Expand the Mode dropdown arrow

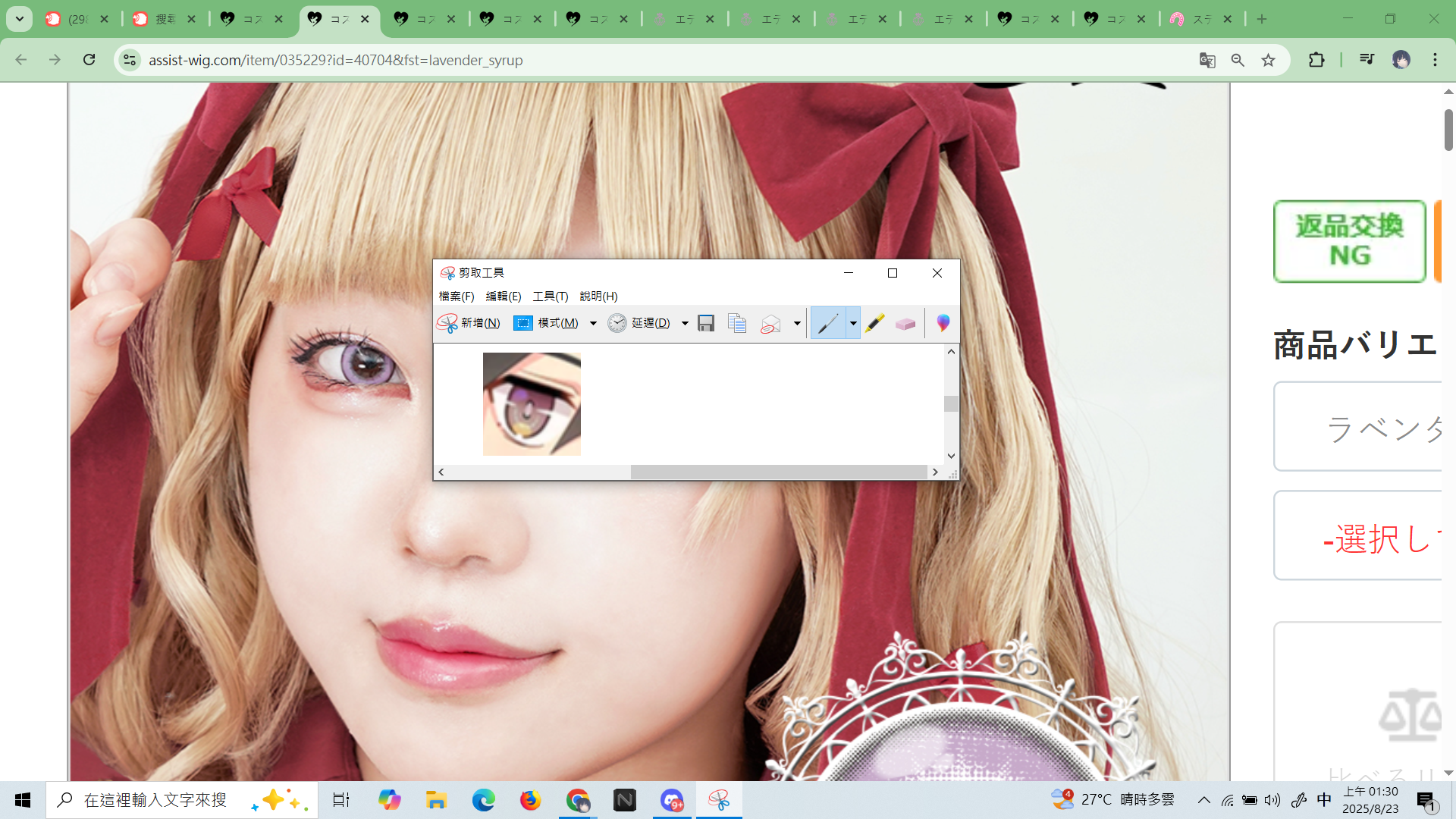[593, 323]
